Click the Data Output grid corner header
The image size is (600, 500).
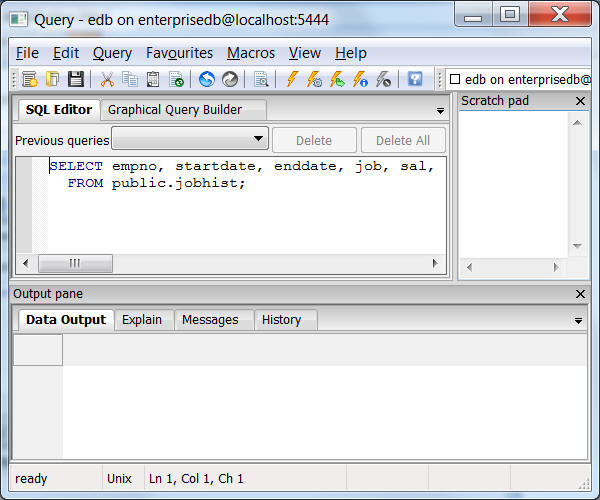(38, 350)
